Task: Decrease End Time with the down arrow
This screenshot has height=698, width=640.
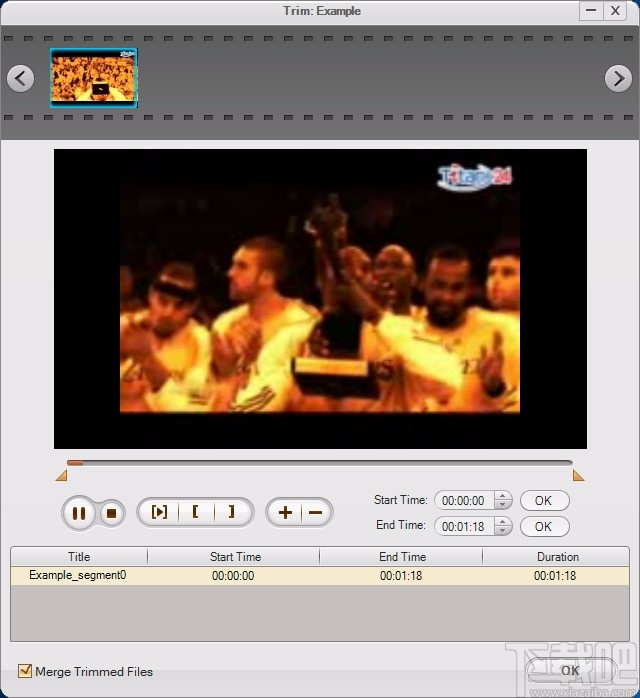Action: [502, 531]
